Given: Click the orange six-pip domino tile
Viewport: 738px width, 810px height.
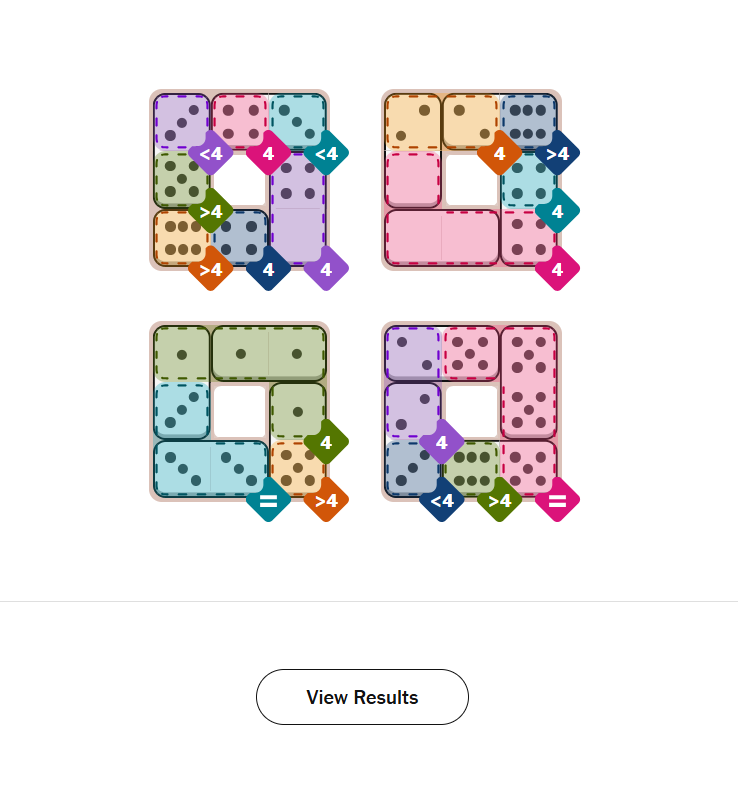Looking at the screenshot, I should point(181,237).
